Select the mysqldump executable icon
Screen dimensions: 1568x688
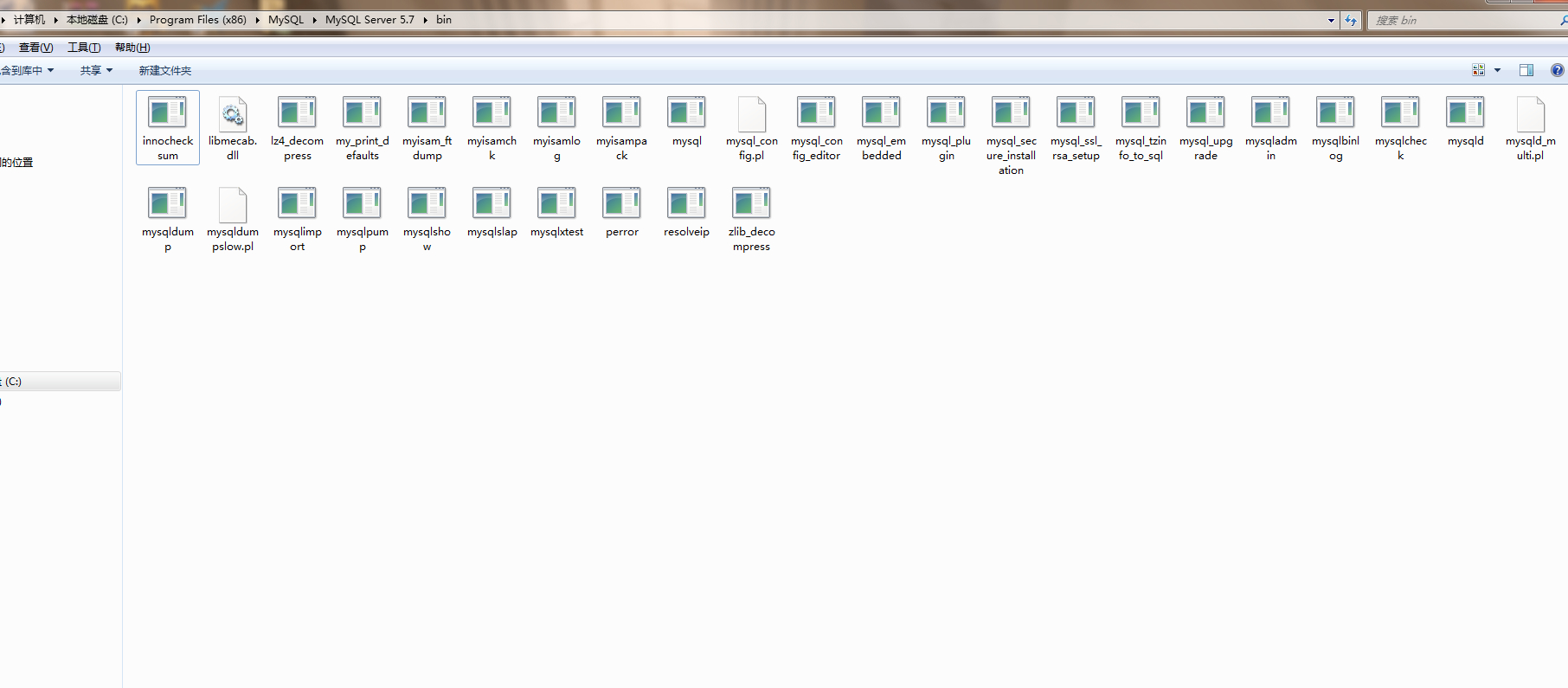pos(168,204)
